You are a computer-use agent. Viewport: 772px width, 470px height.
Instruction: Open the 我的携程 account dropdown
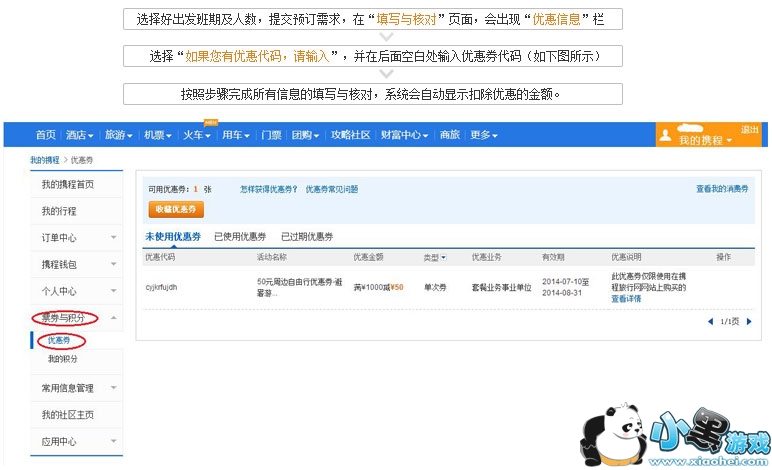click(705, 141)
